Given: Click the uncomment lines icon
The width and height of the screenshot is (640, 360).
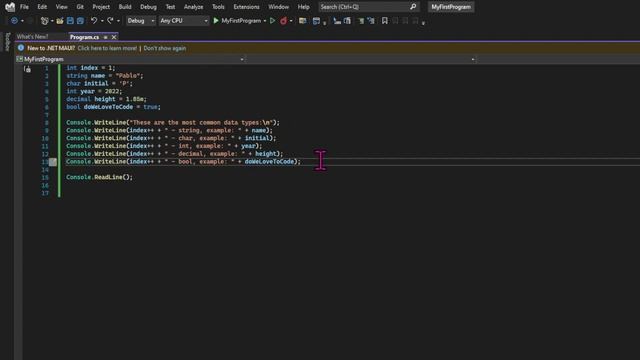Looking at the screenshot, I should click(371, 21).
